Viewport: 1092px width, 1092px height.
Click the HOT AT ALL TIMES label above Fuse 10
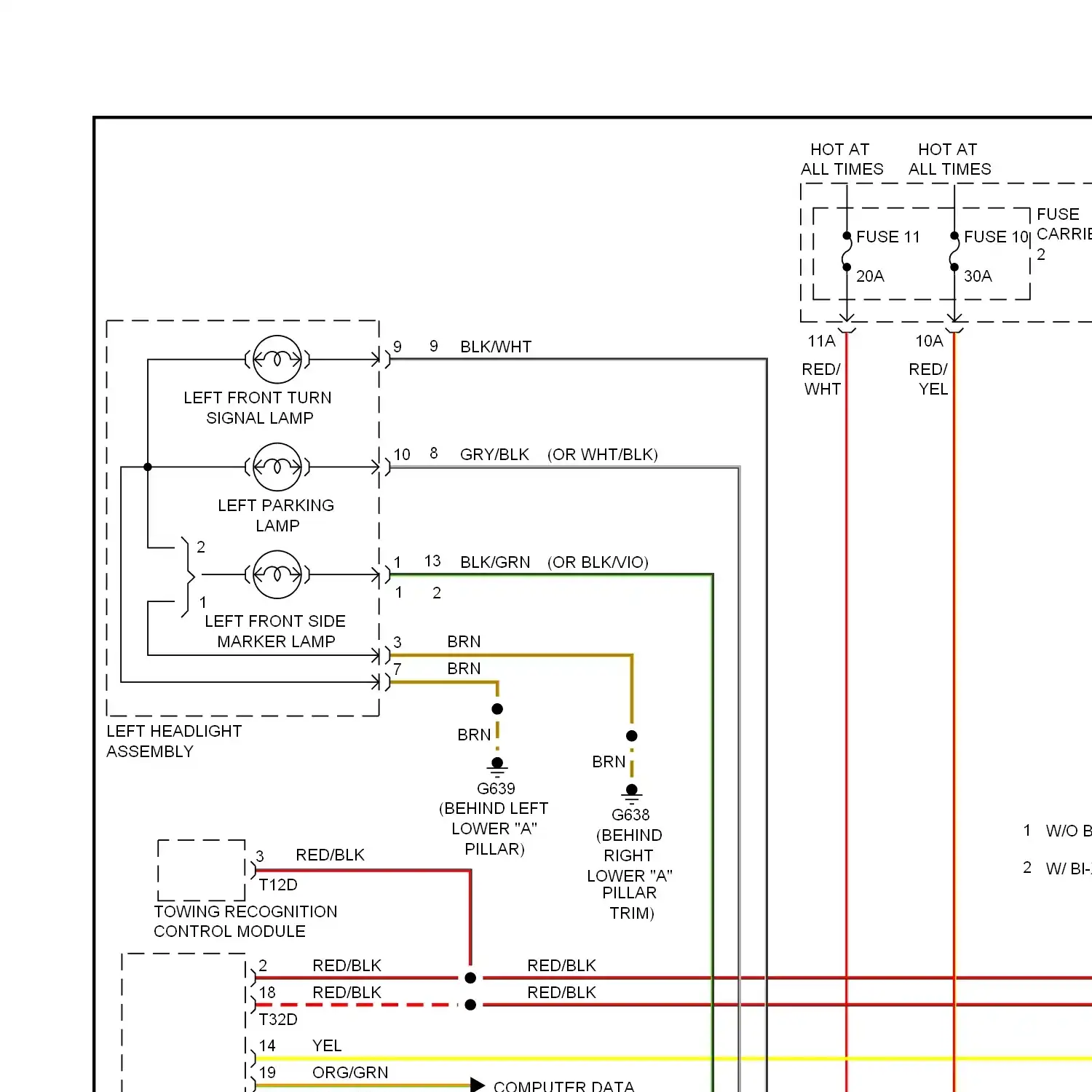click(x=949, y=159)
